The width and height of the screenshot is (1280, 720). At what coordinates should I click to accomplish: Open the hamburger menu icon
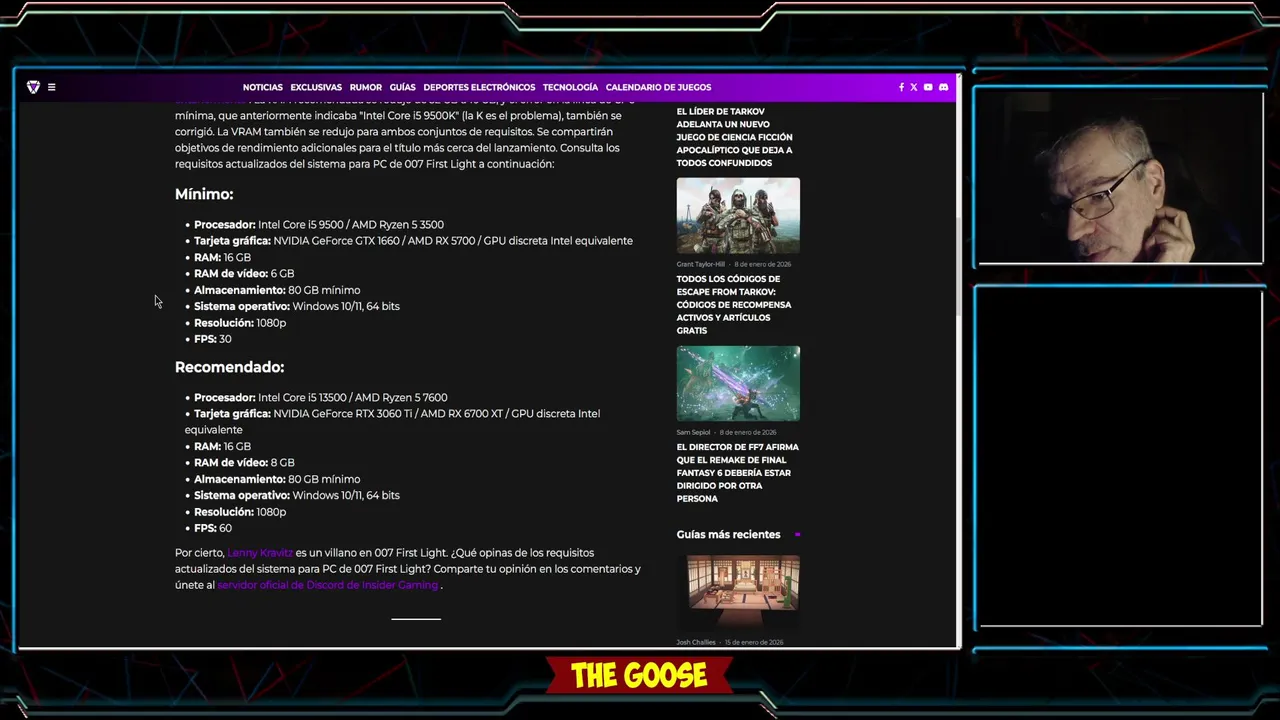tap(52, 87)
